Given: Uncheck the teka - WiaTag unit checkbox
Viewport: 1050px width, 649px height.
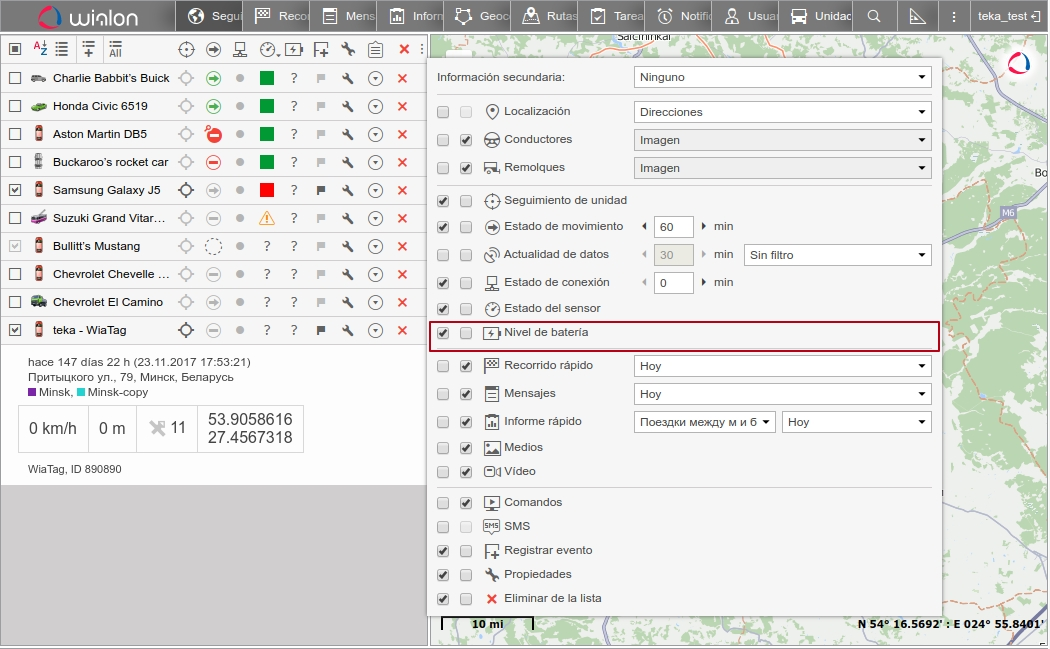Looking at the screenshot, I should pos(15,330).
